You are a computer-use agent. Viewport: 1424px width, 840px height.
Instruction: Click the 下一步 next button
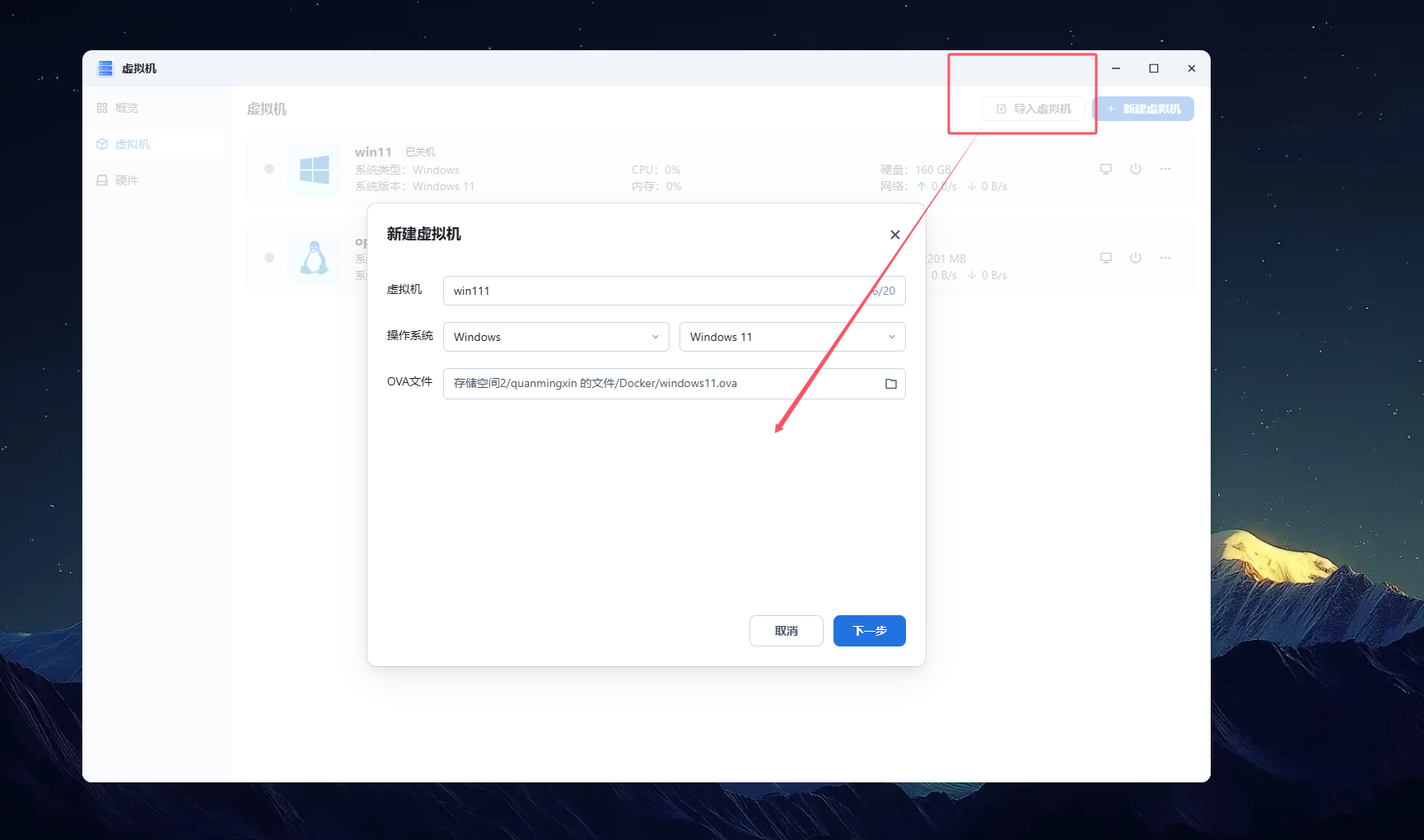click(x=870, y=631)
